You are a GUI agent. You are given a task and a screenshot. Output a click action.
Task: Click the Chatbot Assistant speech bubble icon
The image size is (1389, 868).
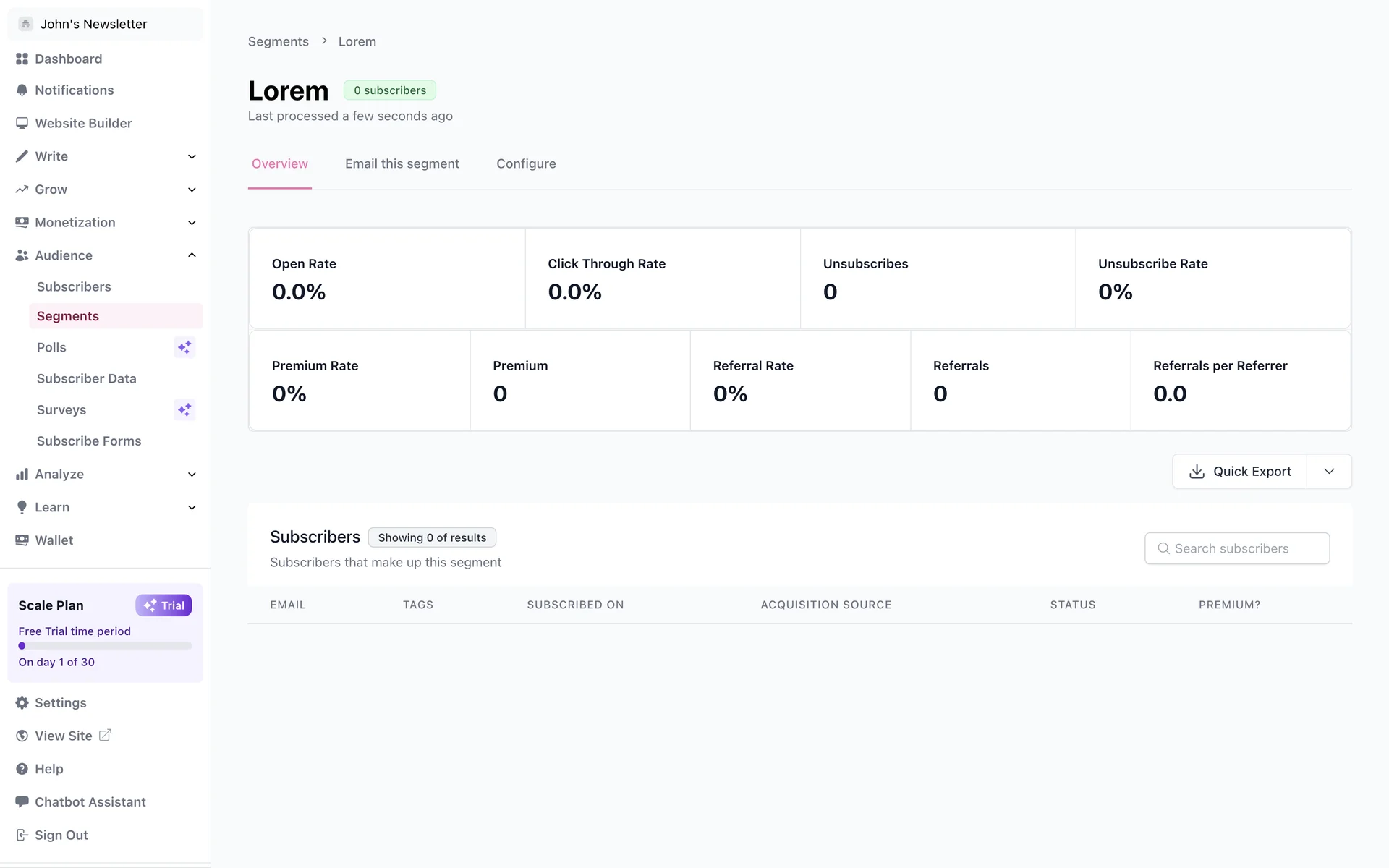click(x=22, y=801)
